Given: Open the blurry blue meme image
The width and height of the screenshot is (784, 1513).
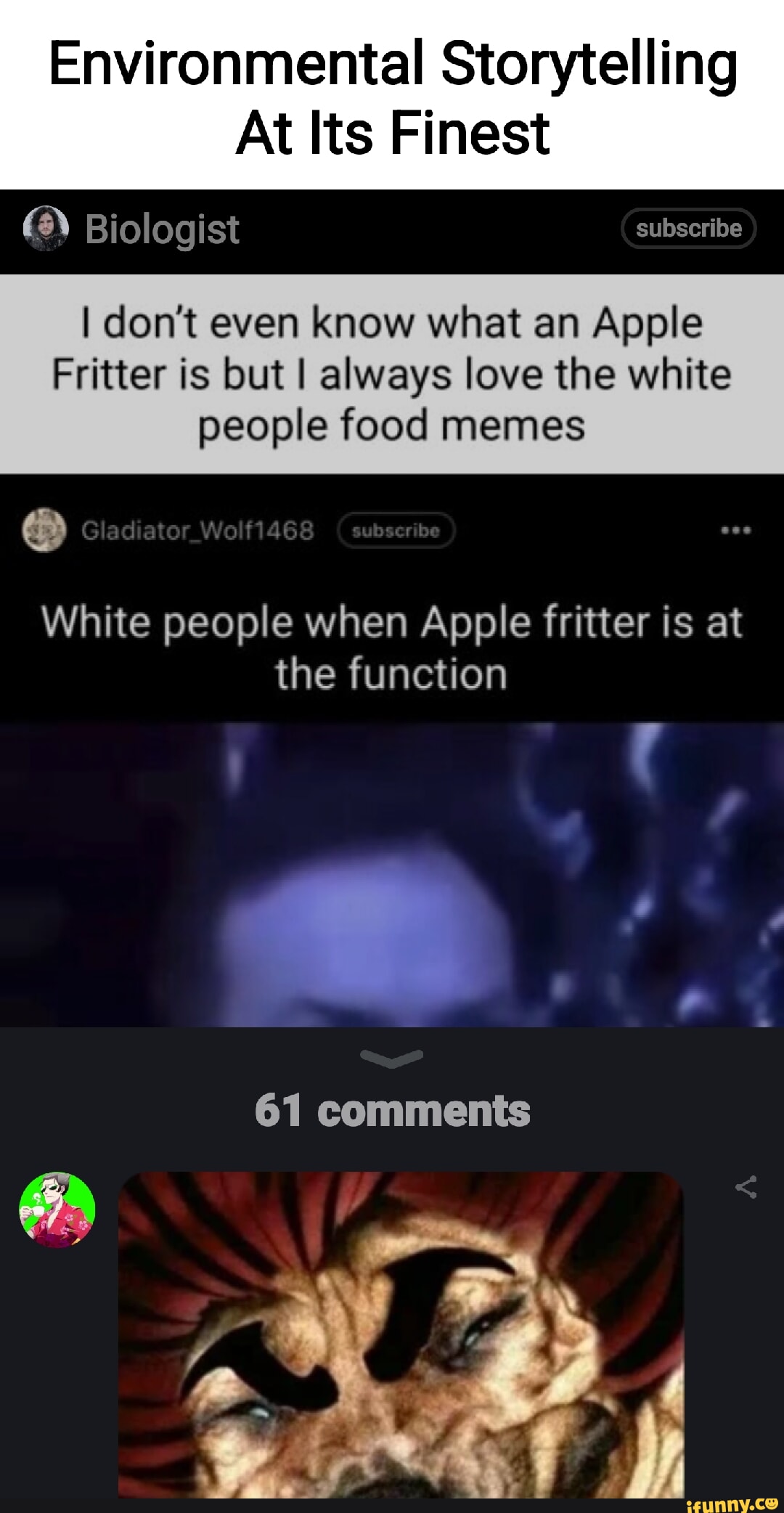Looking at the screenshot, I should [392, 874].
